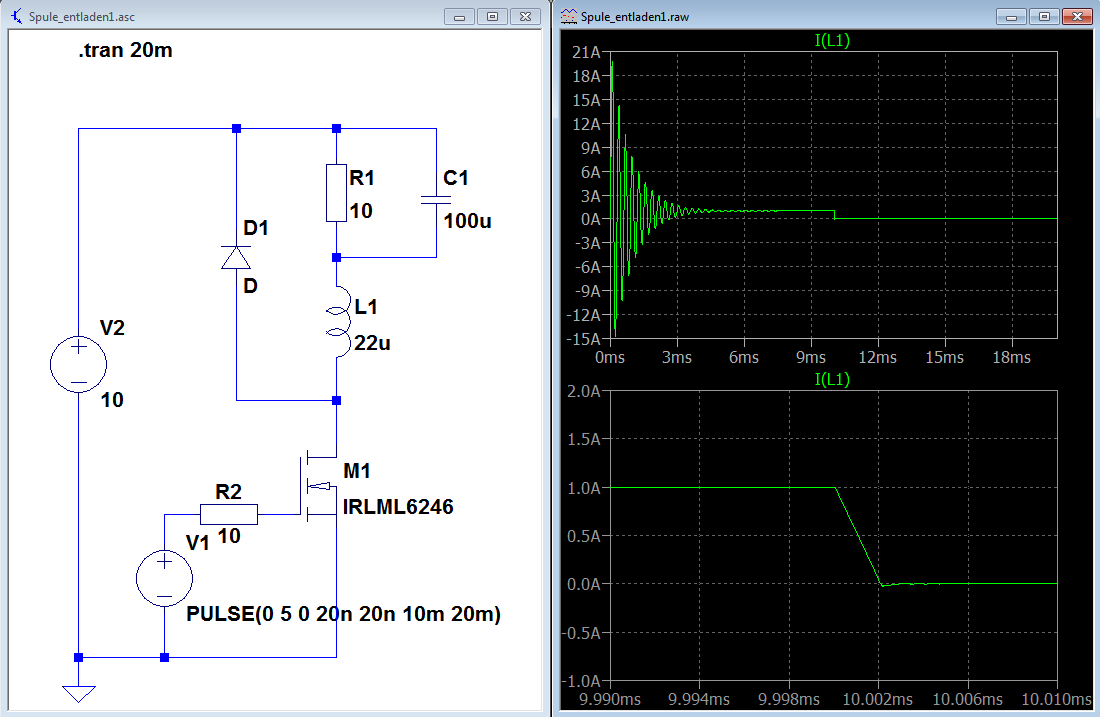This screenshot has height=717, width=1100.
Task: Click the V2 value '10' label
Action: (x=112, y=400)
